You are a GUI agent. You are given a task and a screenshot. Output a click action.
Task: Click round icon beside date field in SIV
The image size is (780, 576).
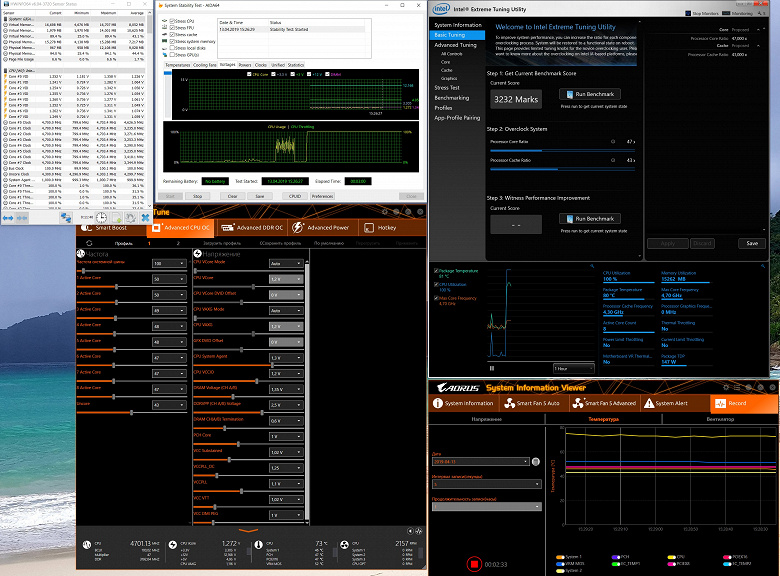(536, 462)
